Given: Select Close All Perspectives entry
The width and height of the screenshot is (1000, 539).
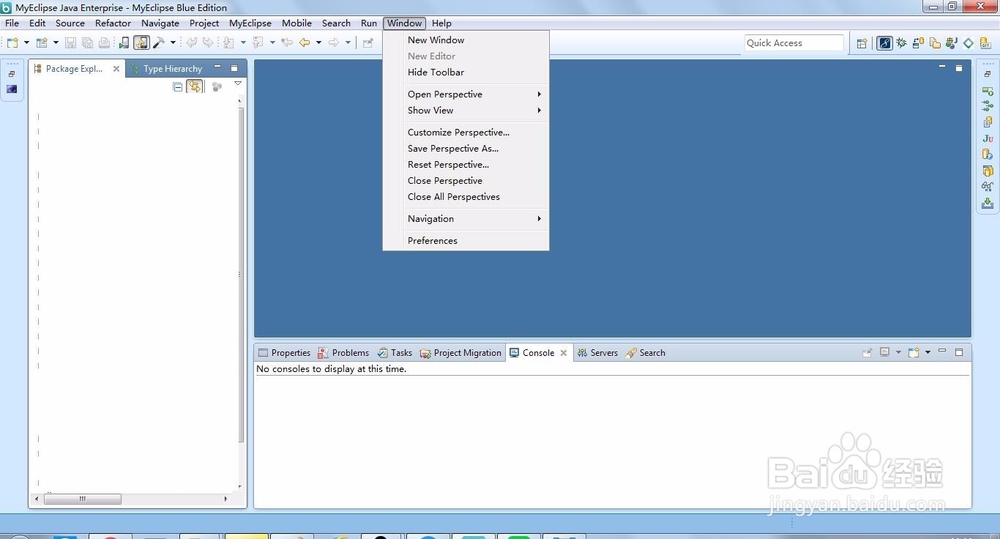Looking at the screenshot, I should click(x=466, y=196).
